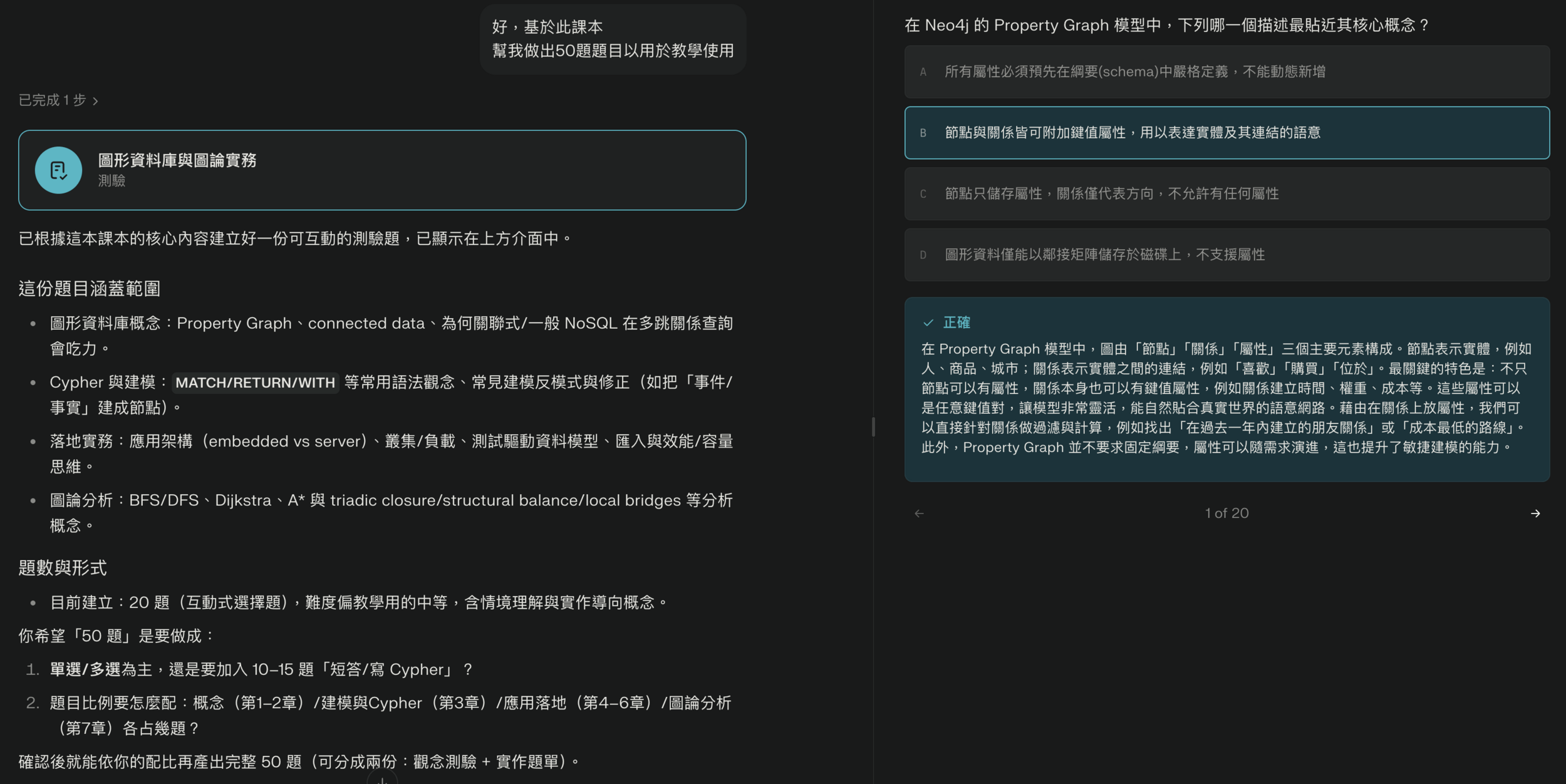Click the checkmark icon beside 正確
This screenshot has width=1566, height=784.
pos(928,323)
